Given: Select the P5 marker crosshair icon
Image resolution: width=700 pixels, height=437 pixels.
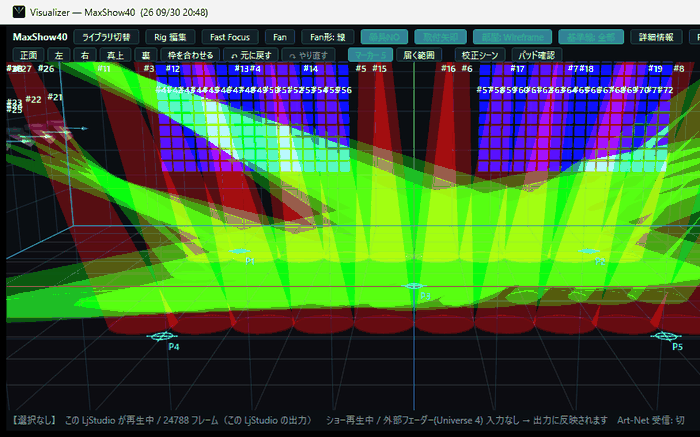Looking at the screenshot, I should point(666,336).
